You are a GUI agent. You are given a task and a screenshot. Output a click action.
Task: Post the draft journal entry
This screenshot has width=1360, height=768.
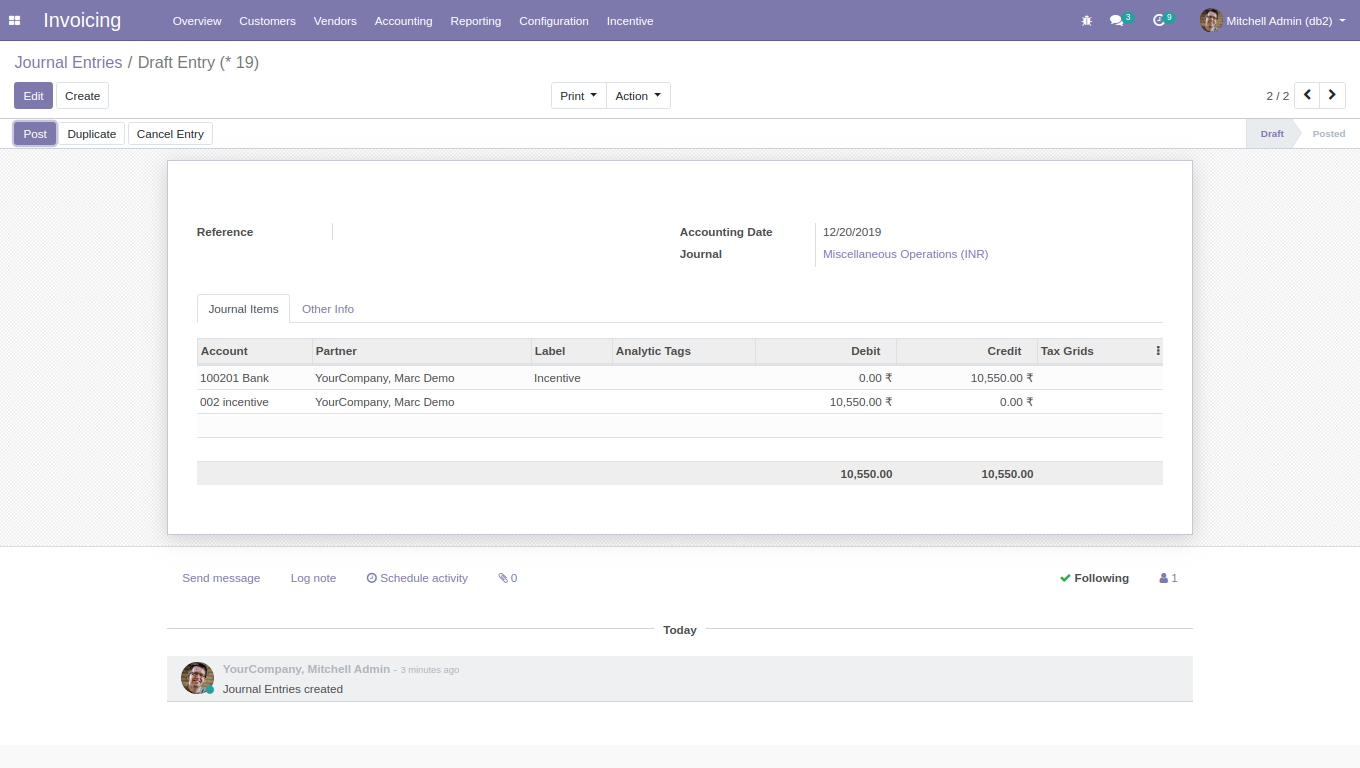coord(35,134)
